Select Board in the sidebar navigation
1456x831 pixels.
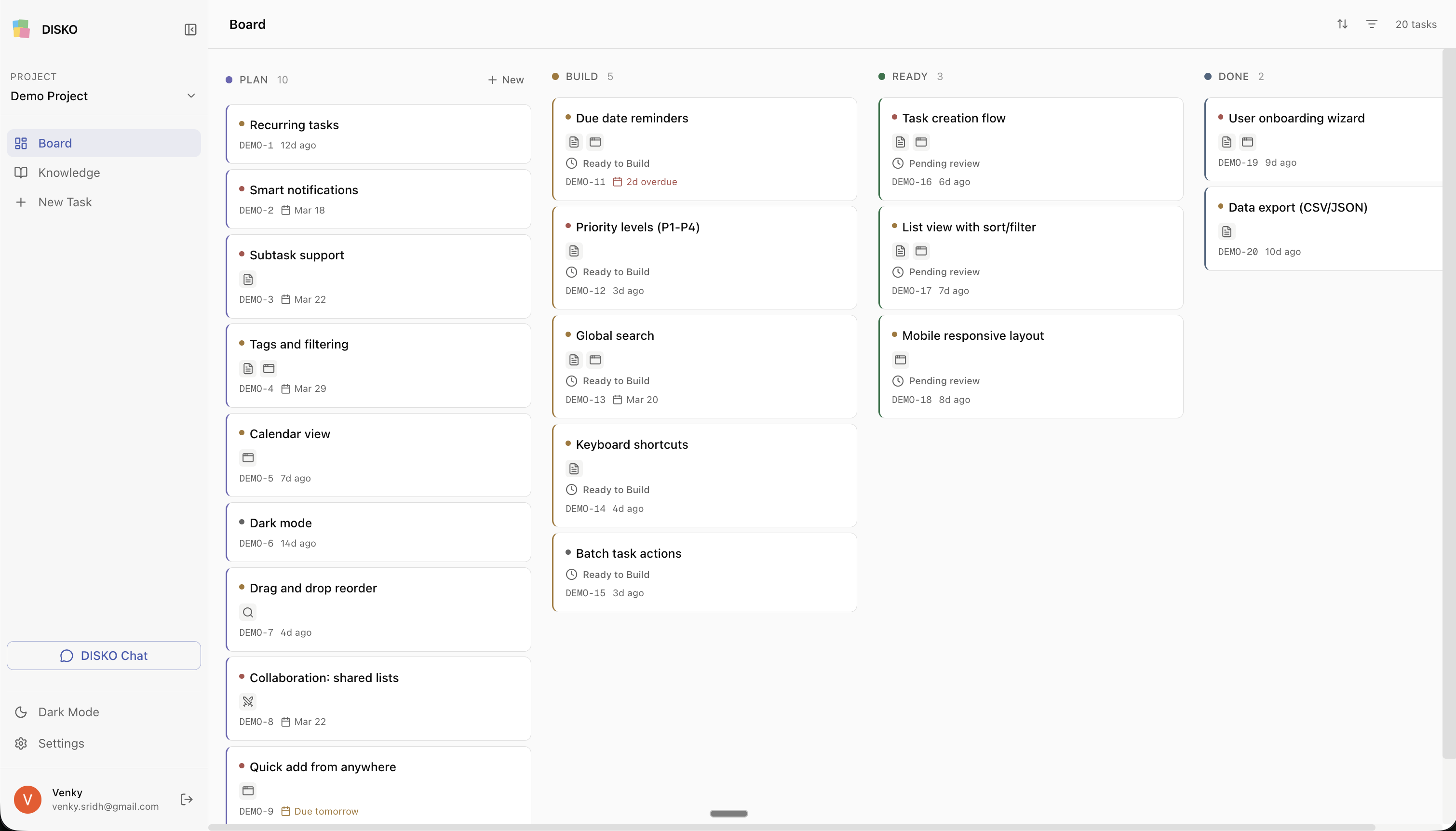click(55, 143)
